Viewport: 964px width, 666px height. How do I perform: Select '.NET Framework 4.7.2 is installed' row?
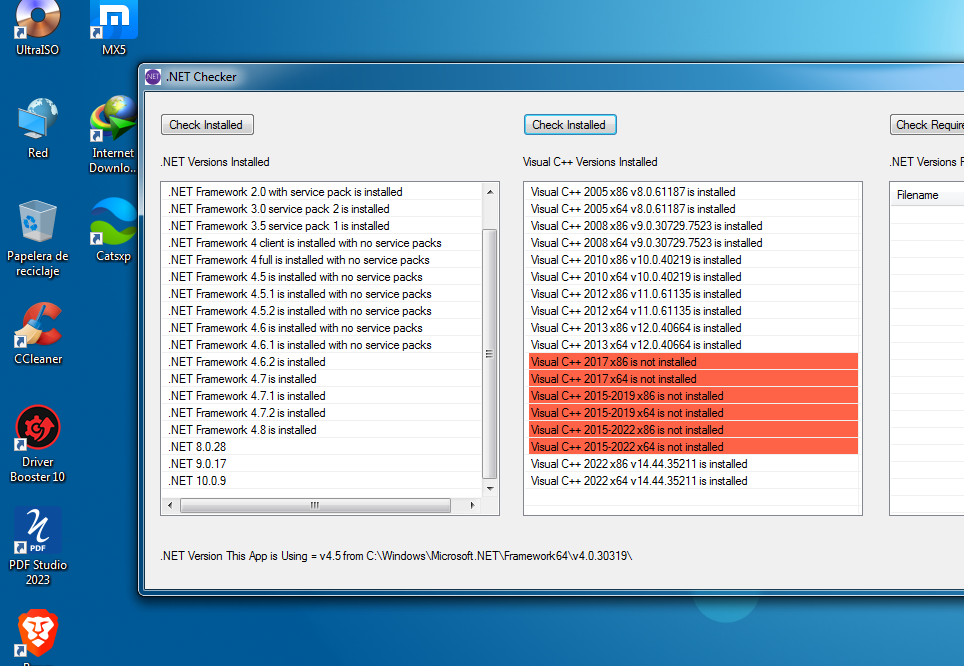[322, 413]
